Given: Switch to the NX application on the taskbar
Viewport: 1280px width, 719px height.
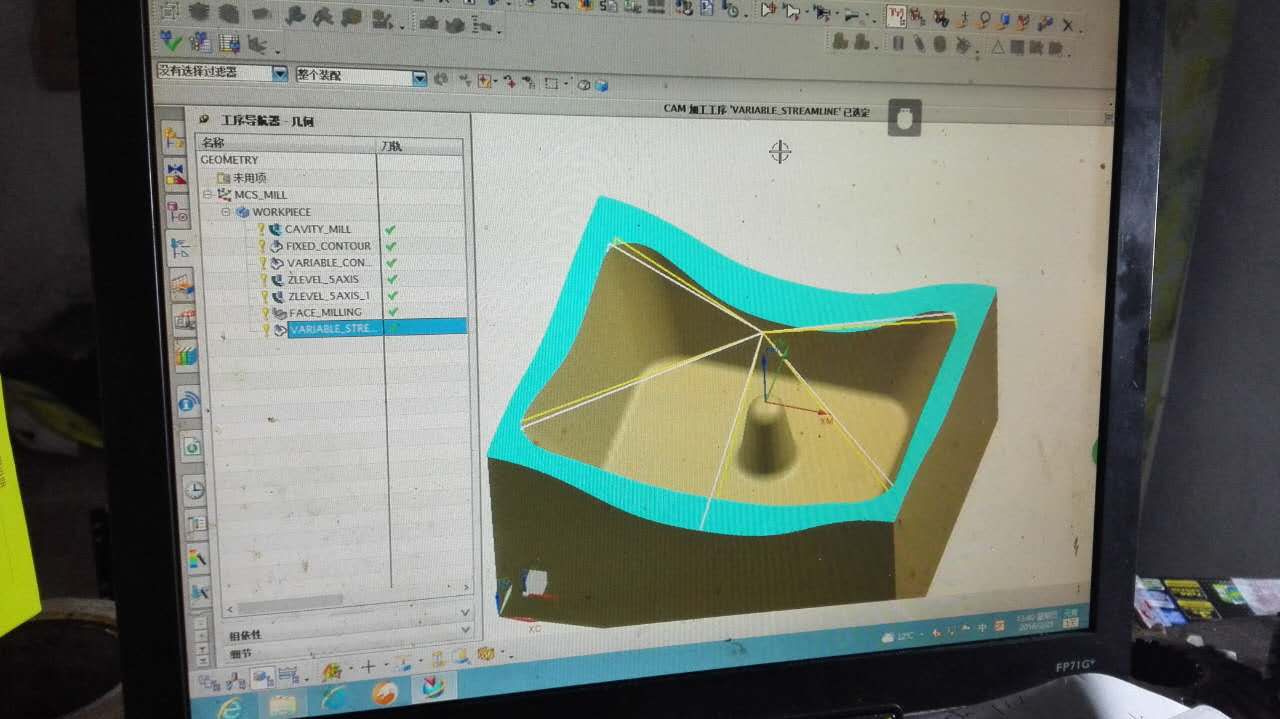Looking at the screenshot, I should pos(434,688).
